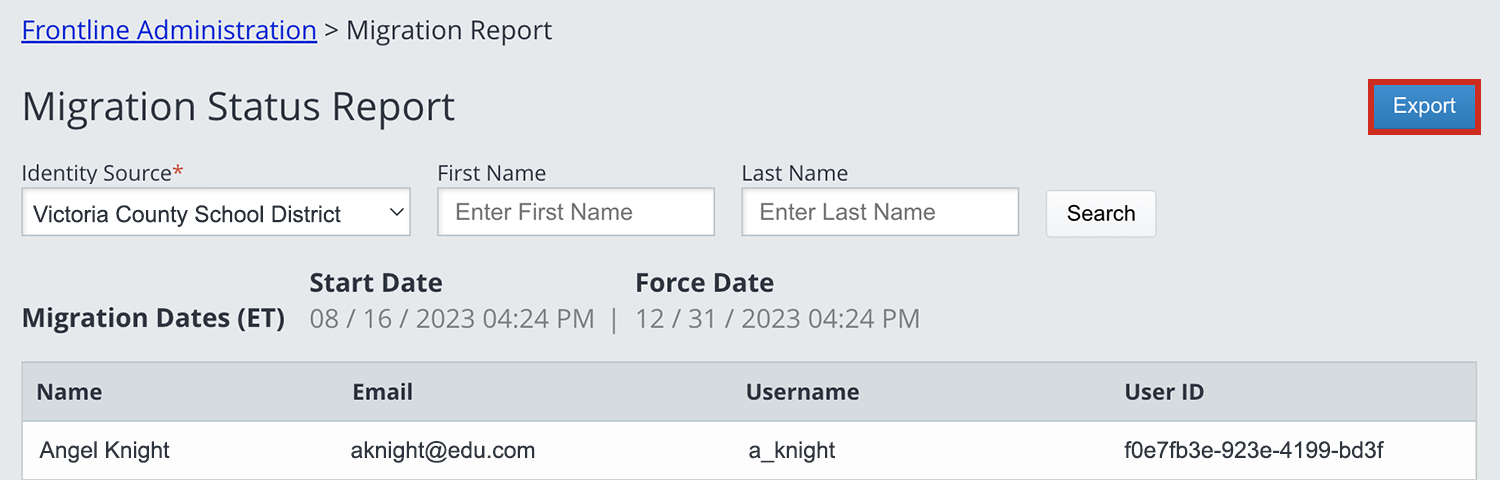The height and width of the screenshot is (480, 1500).
Task: Focus the Enter First Name field
Action: point(576,212)
